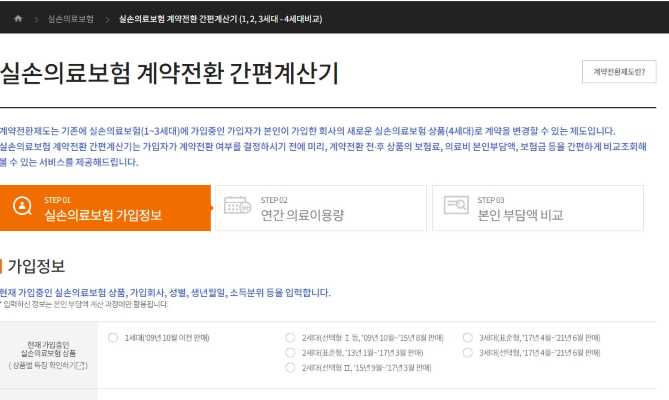Select STEP 01 실손의료보험 가입정보 tab
This screenshot has width=669, height=400.
[105, 208]
